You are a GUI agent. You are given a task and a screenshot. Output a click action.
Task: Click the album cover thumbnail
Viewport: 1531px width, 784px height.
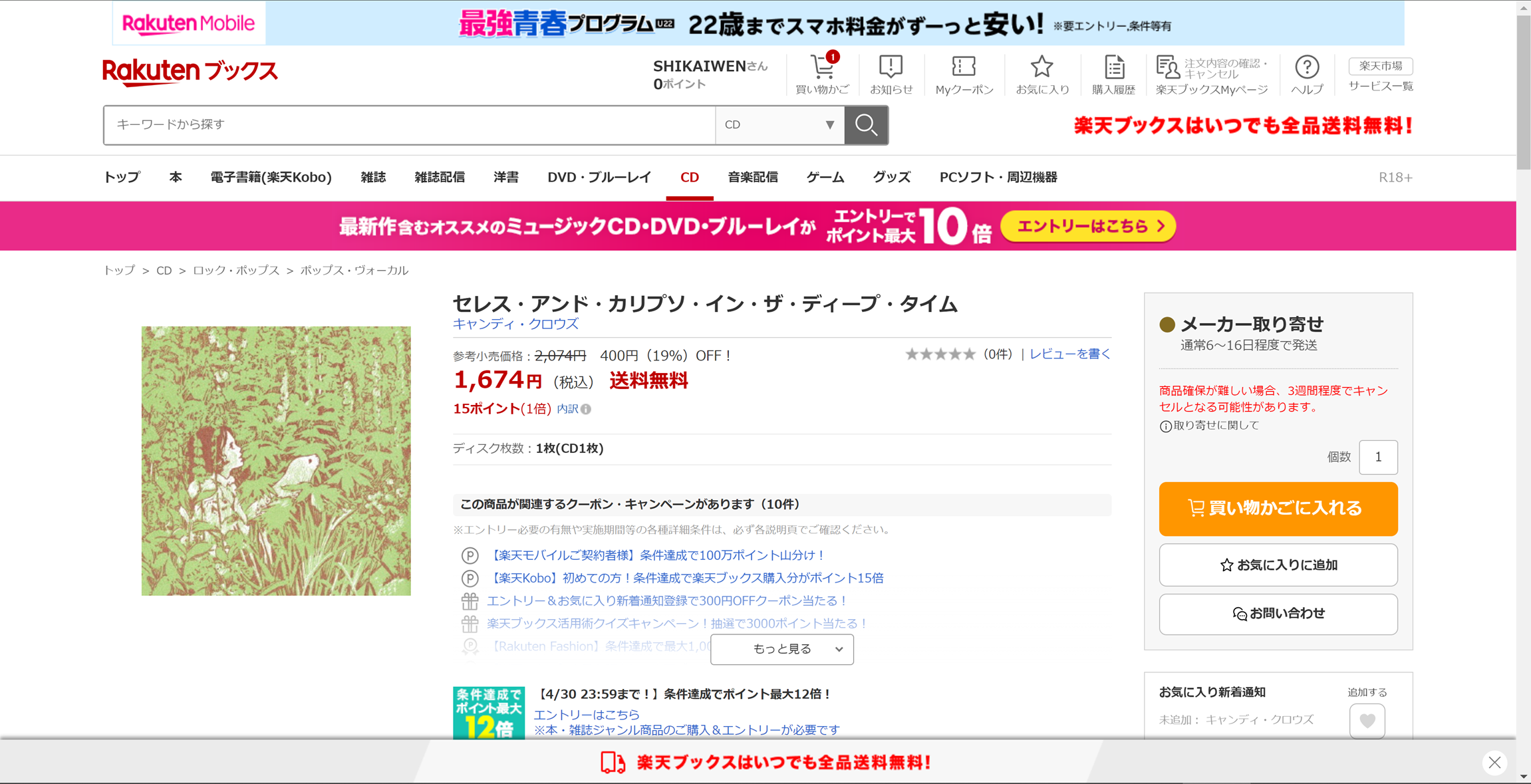[276, 461]
